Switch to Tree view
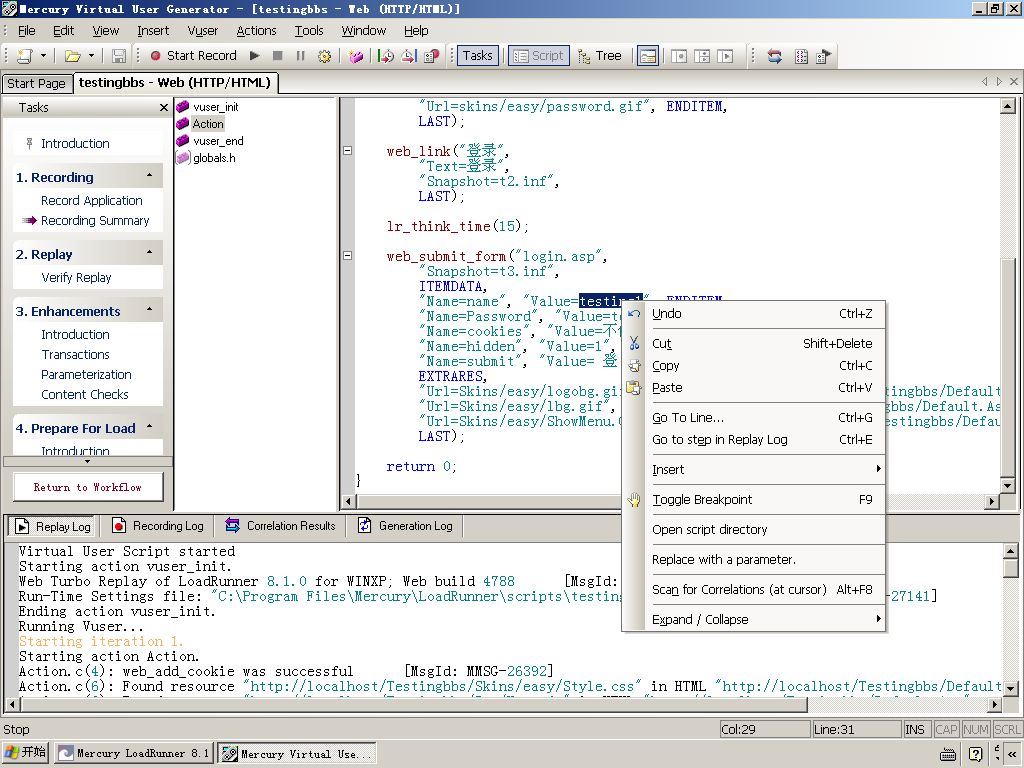 point(600,56)
